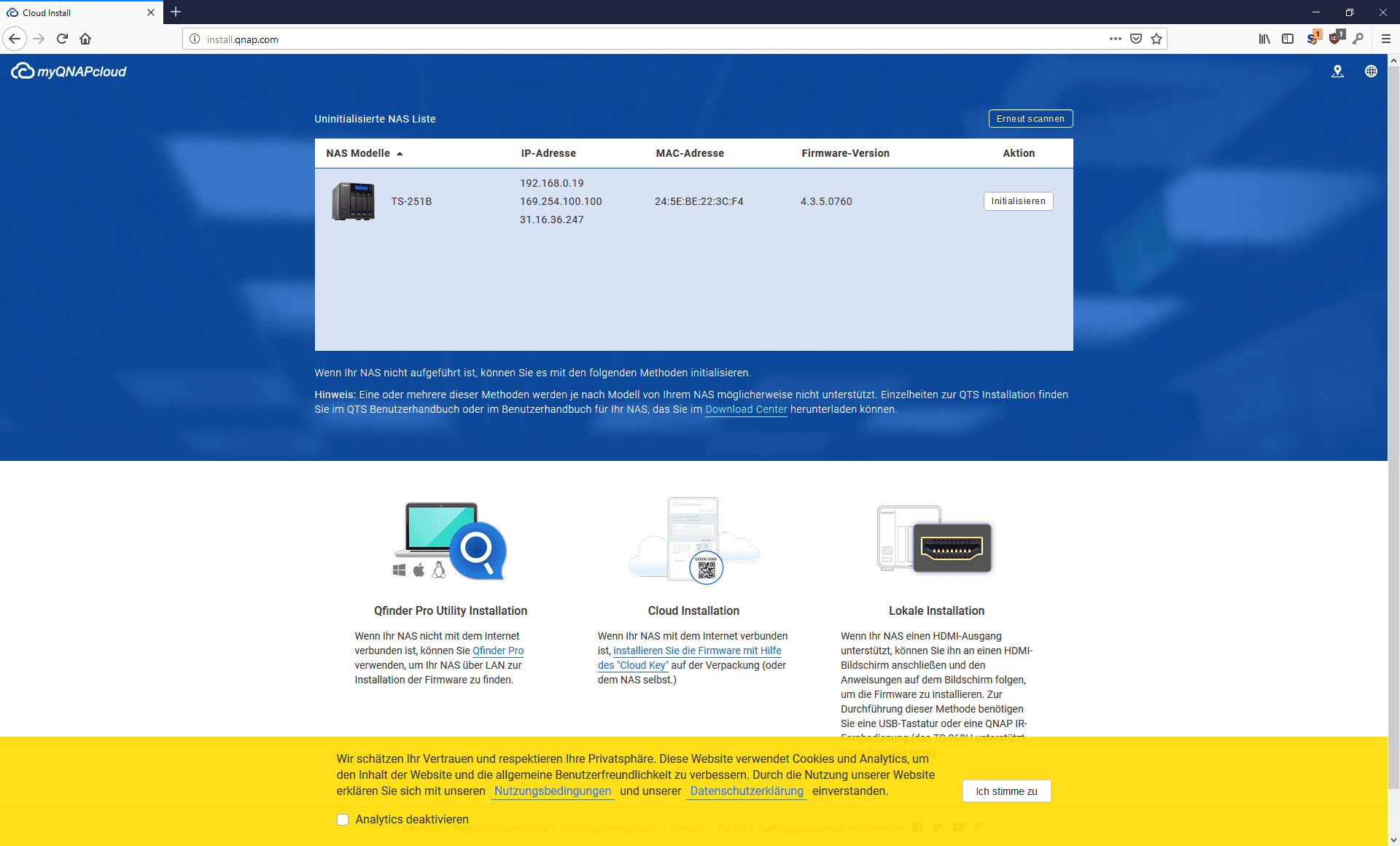The width and height of the screenshot is (1400, 846).
Task: Open a new browser tab
Action: pos(176,12)
